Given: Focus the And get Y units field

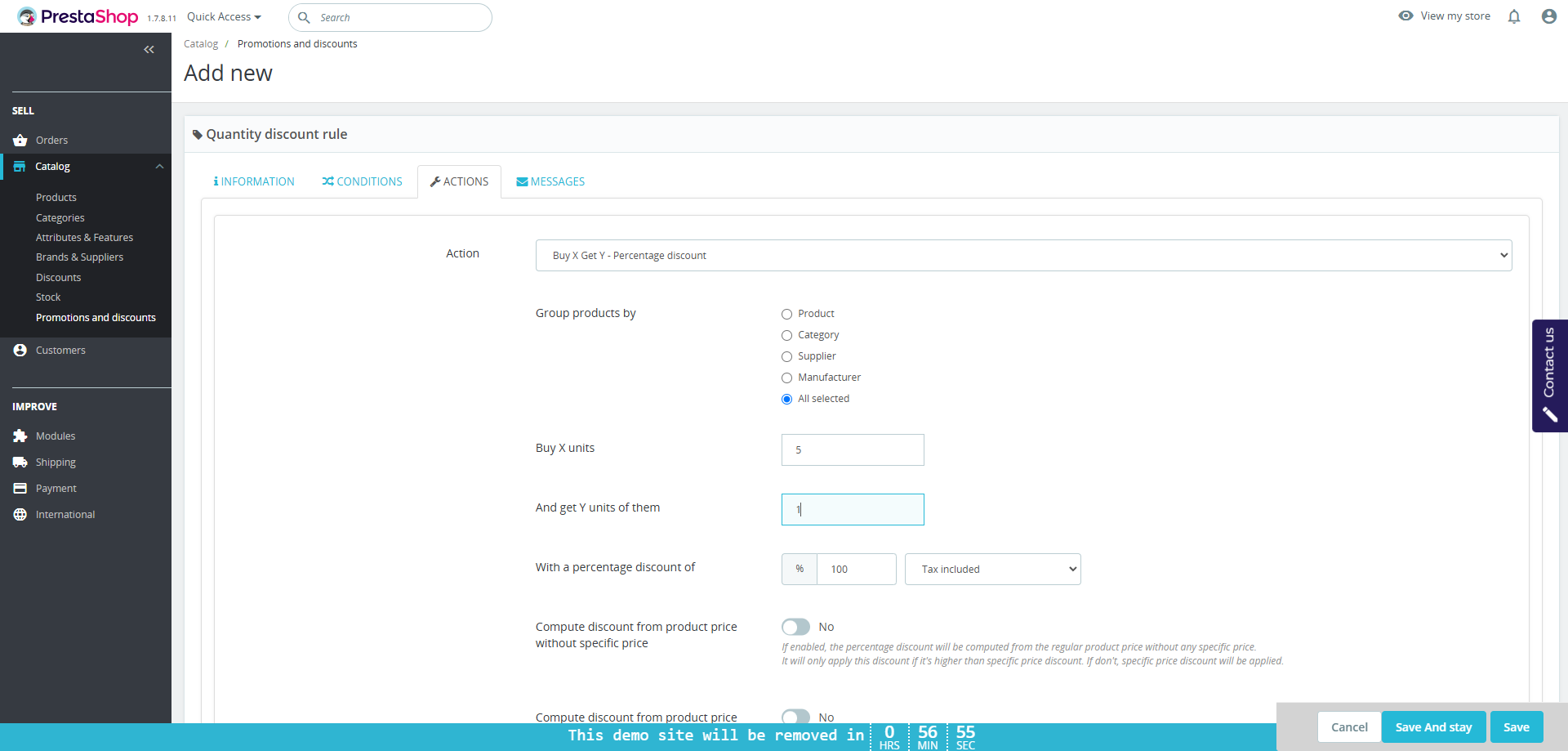Looking at the screenshot, I should (x=853, y=510).
